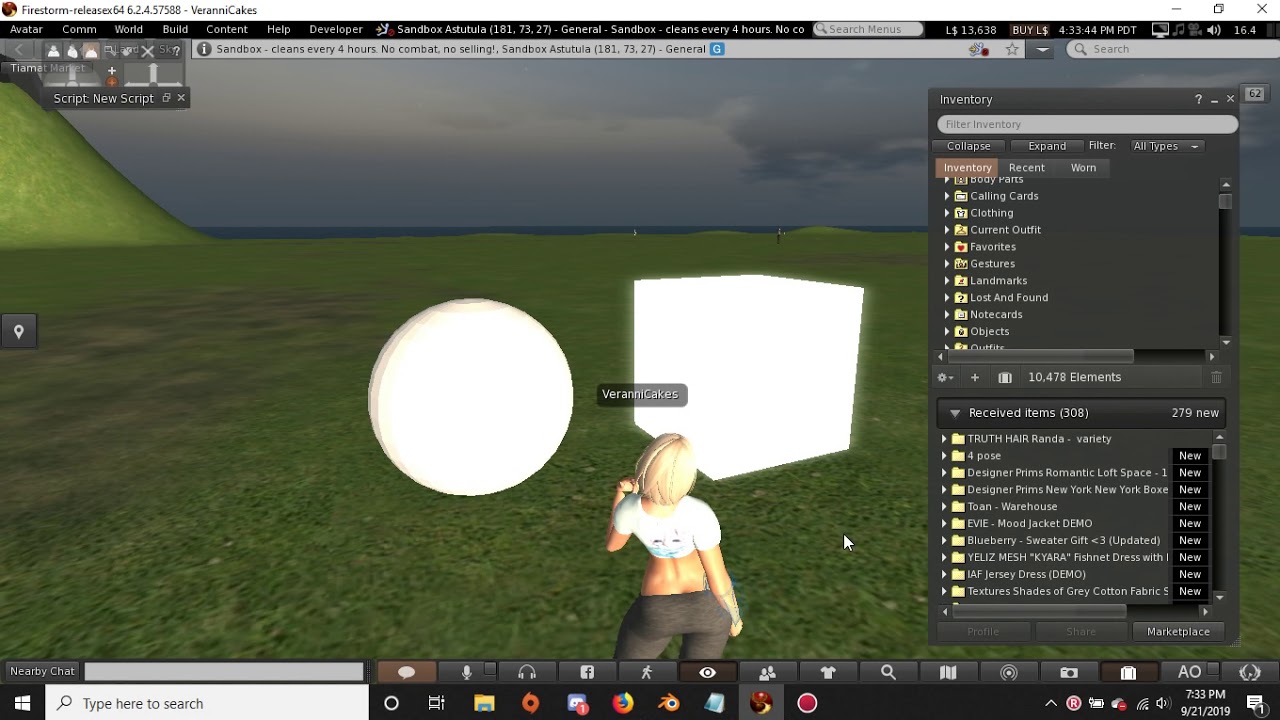Image resolution: width=1280 pixels, height=720 pixels.
Task: Open the All Types filter dropdown
Action: [x=1166, y=146]
